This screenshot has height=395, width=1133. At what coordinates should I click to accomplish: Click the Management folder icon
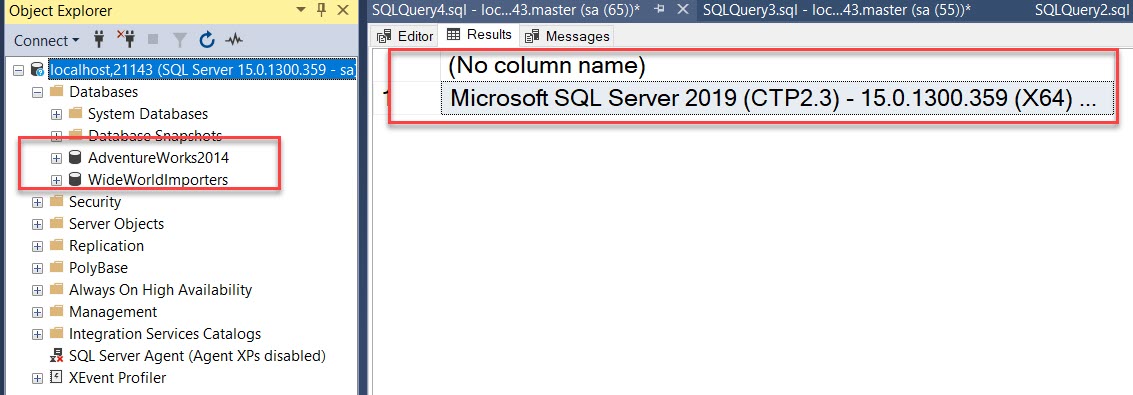pyautogui.click(x=56, y=312)
